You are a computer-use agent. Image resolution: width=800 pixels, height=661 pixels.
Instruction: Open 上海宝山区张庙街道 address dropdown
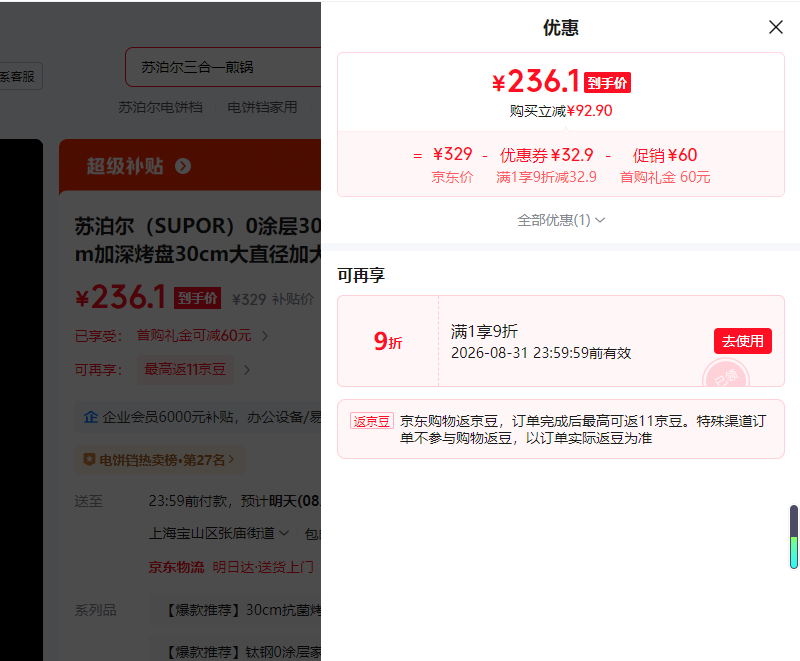coord(219,533)
